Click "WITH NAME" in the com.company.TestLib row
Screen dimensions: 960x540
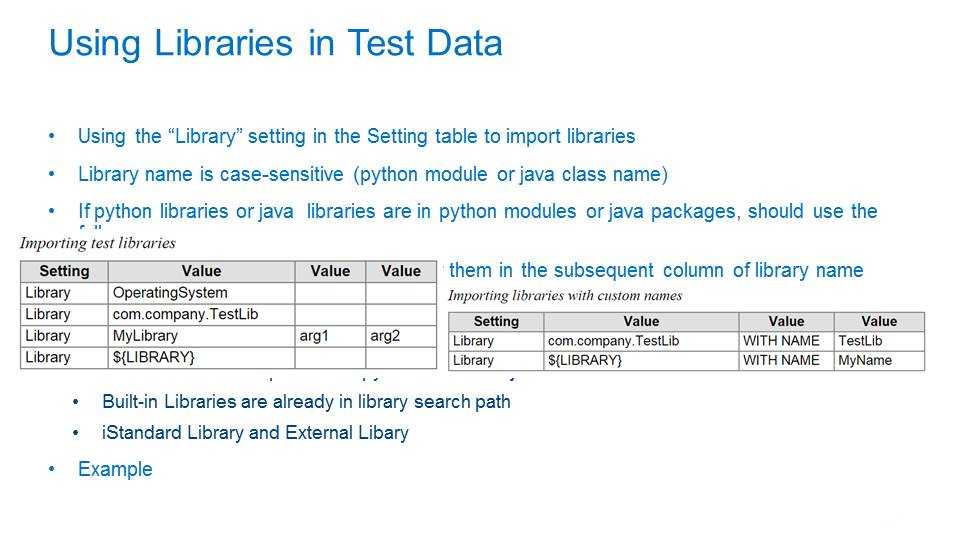[781, 341]
